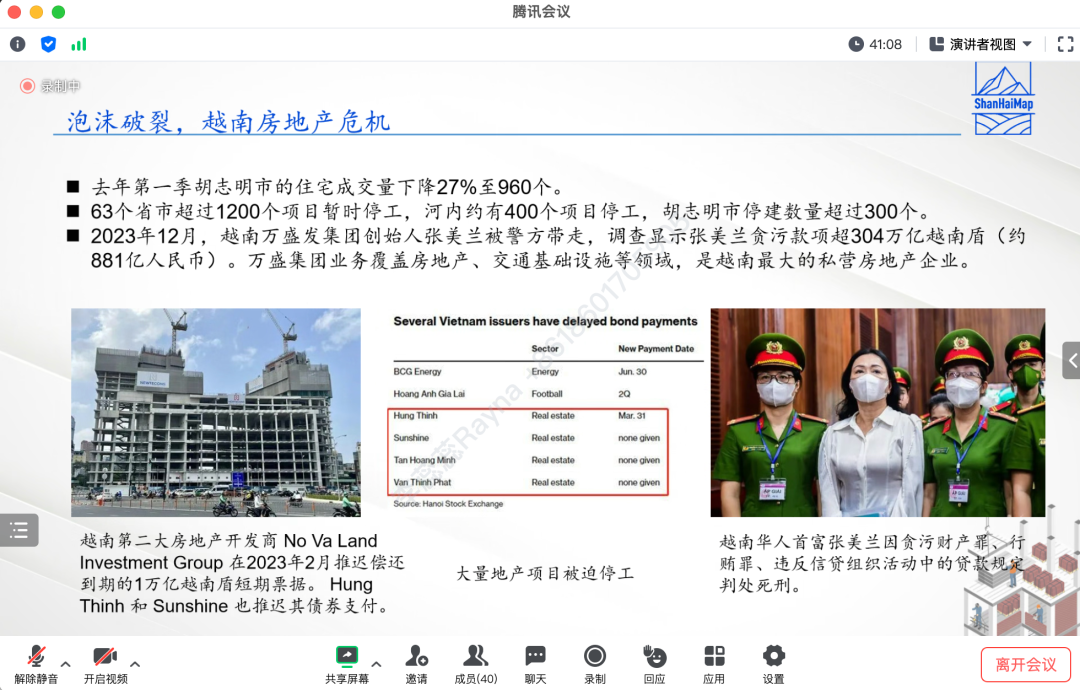Open the 应用 apps panel
Screen dimensions: 1080x690
pyautogui.click(x=714, y=665)
